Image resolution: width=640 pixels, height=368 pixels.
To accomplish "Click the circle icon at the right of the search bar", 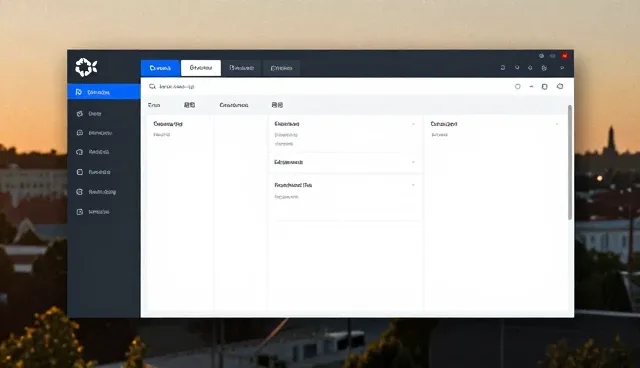I will click(518, 86).
